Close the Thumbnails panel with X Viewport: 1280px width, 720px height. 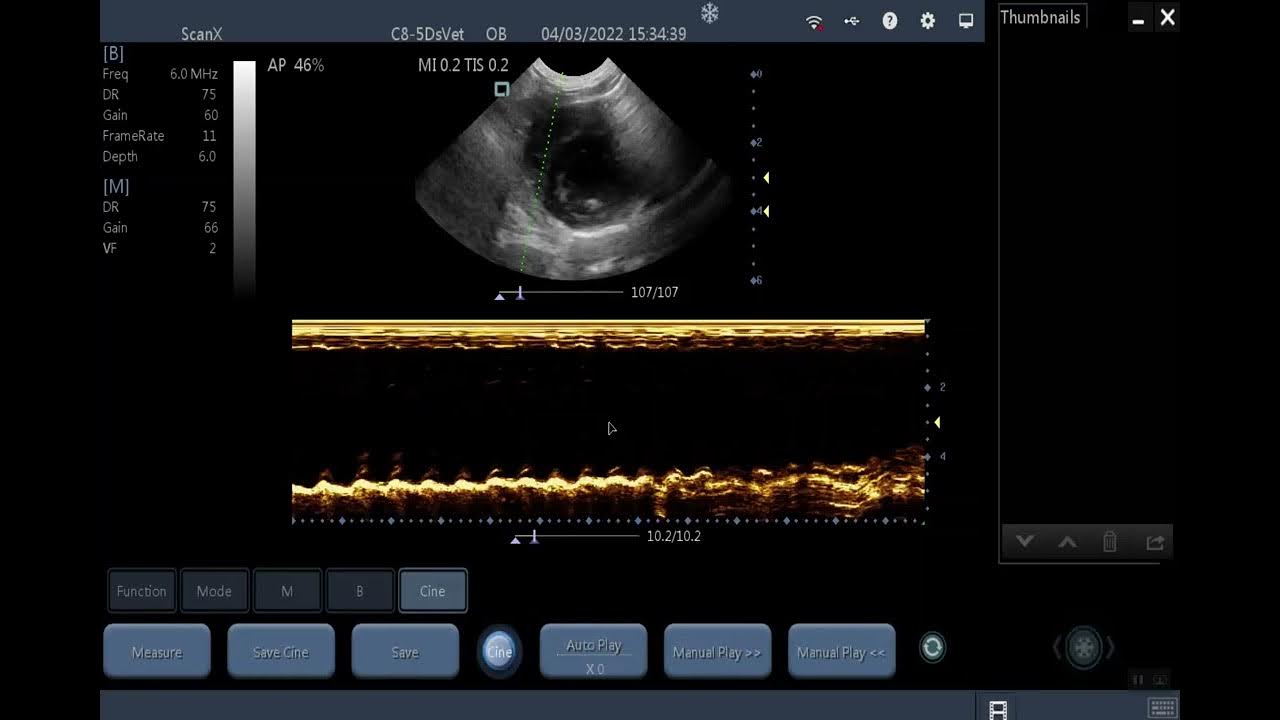click(x=1167, y=17)
